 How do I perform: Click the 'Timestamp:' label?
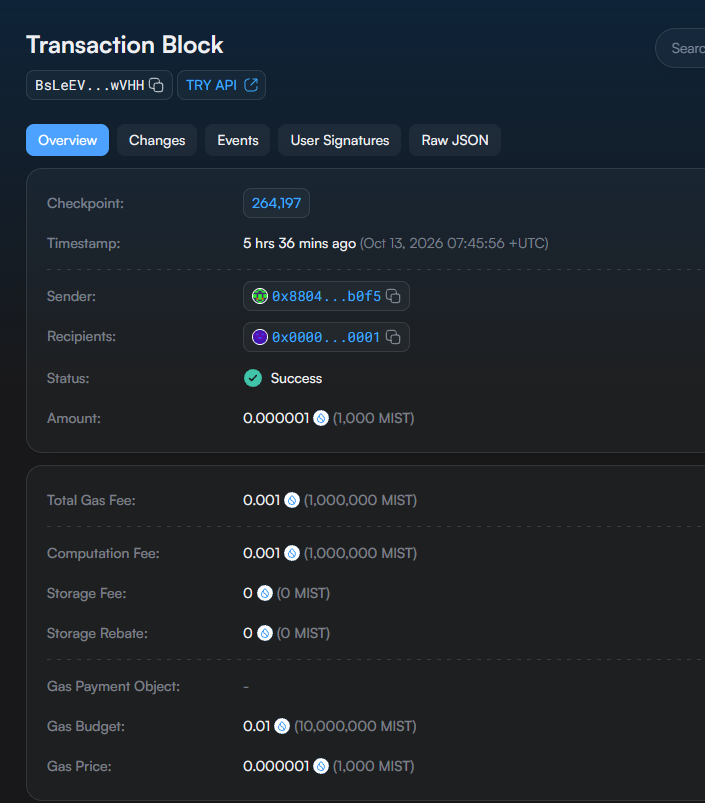click(83, 243)
